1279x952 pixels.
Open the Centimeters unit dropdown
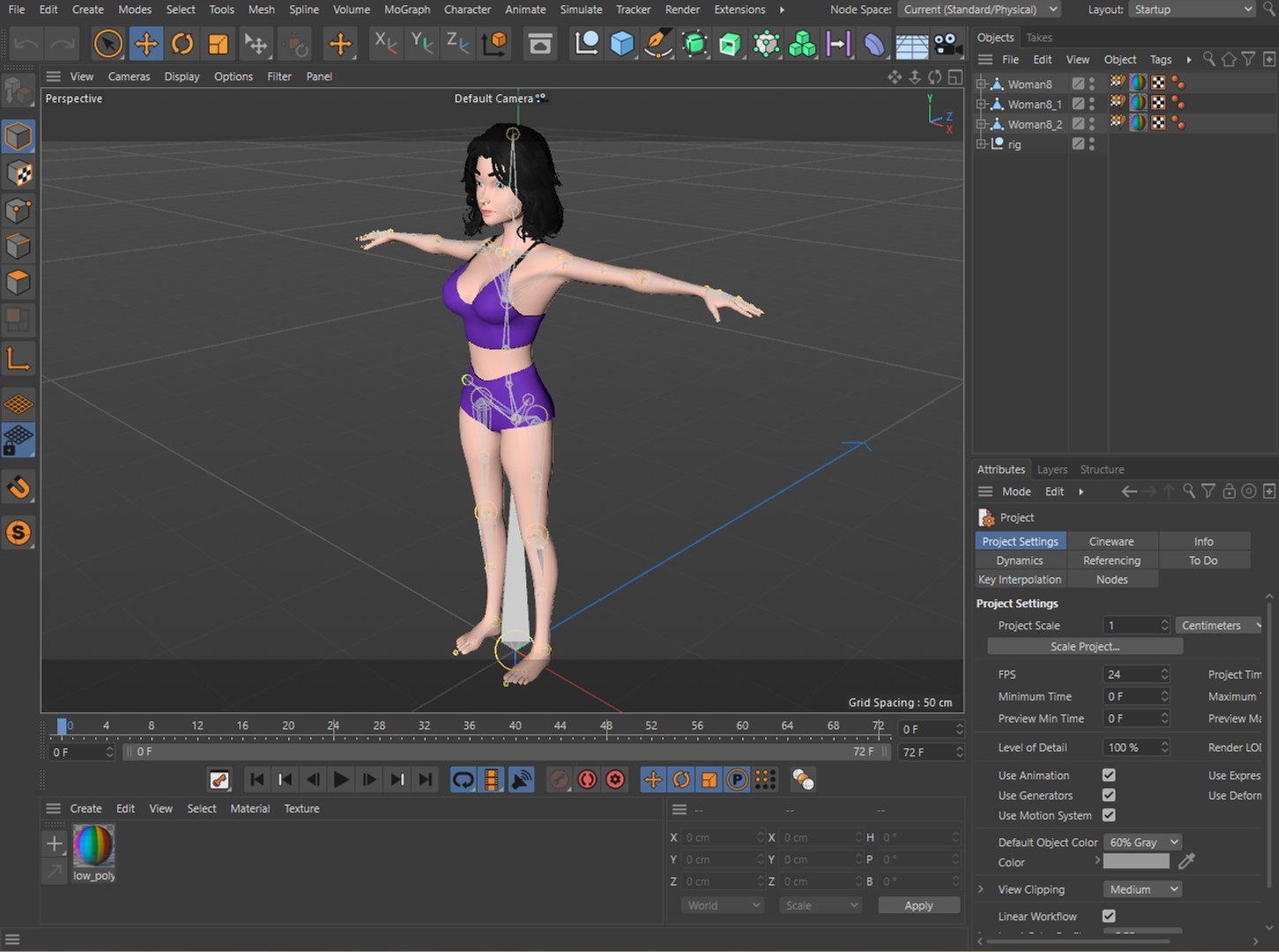click(1219, 625)
